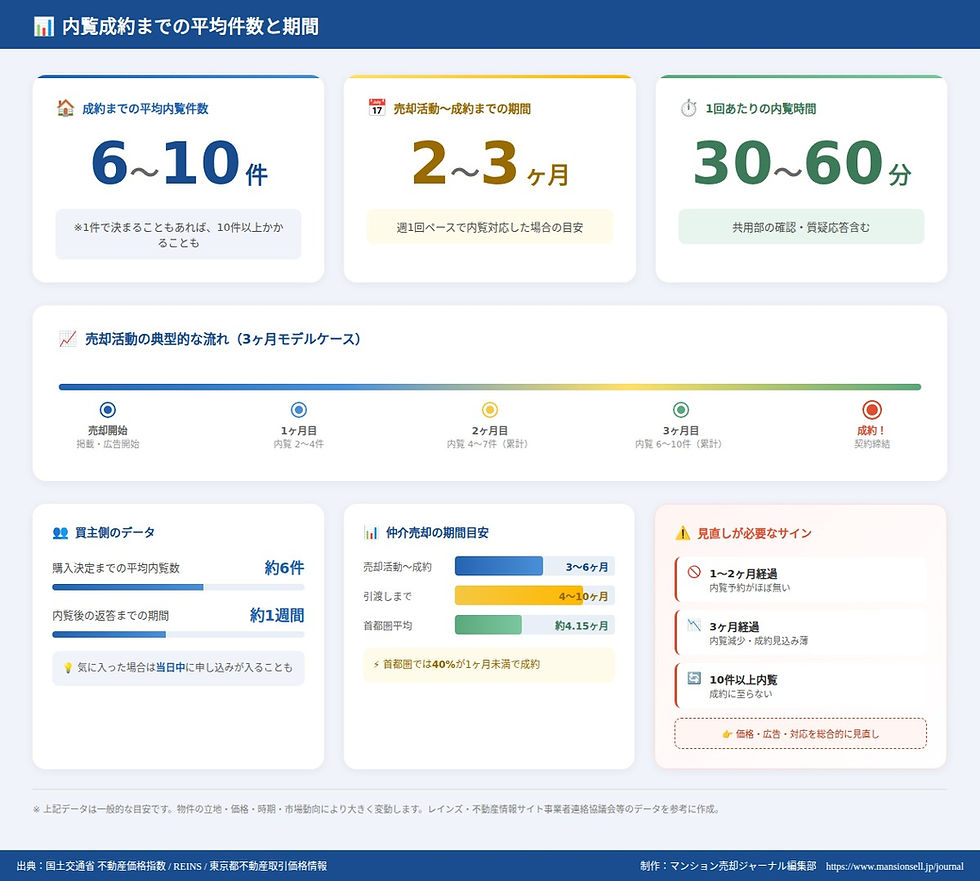Click the 制作：マンション売却ジャーナル編集部 credit
Image resolution: width=980 pixels, height=881 pixels.
[728, 866]
